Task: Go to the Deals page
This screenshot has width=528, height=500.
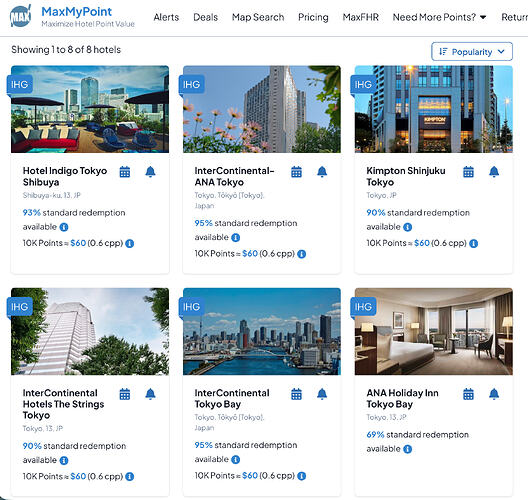Action: point(205,17)
